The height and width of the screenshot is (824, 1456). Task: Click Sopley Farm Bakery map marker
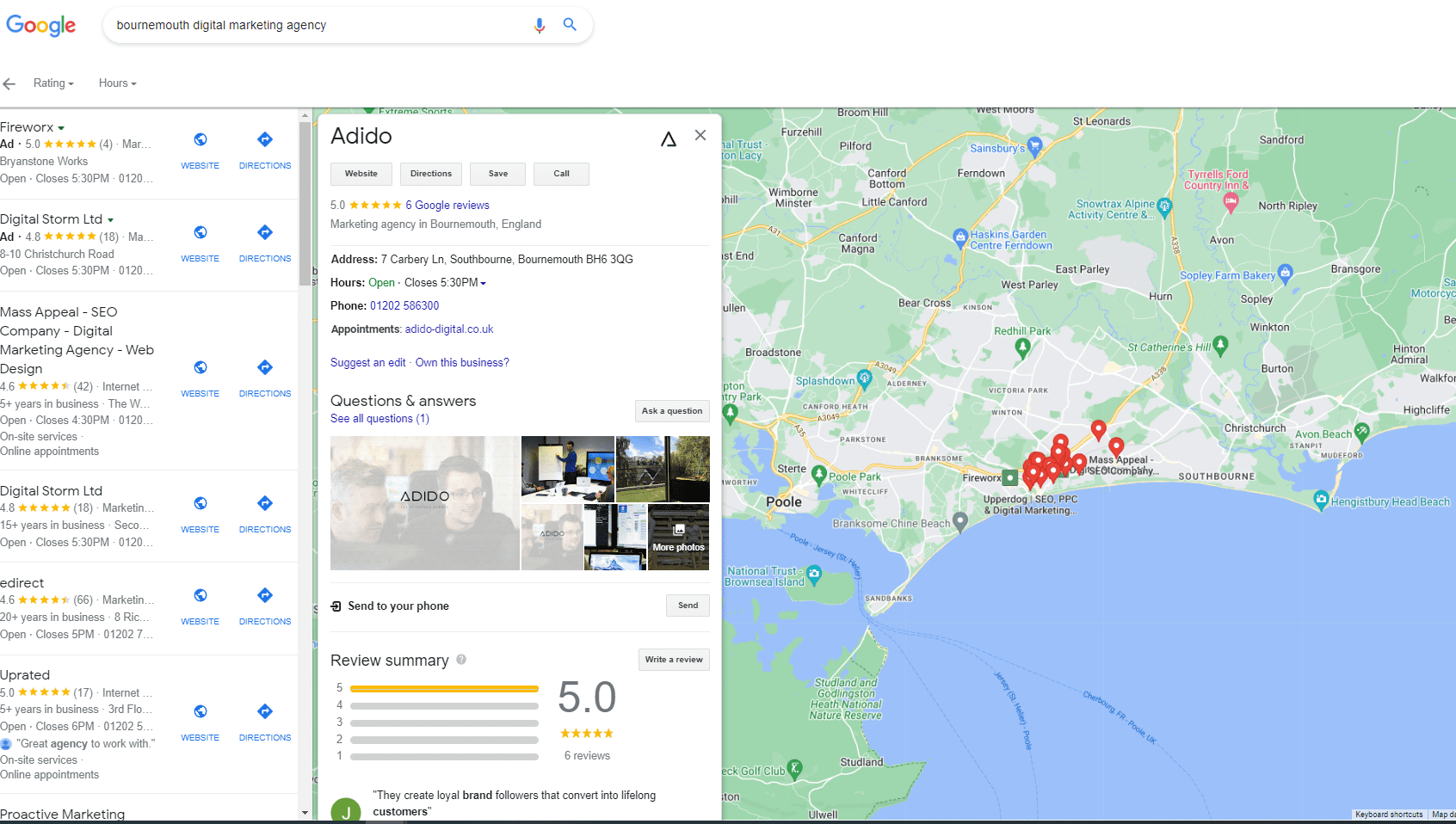(1286, 274)
